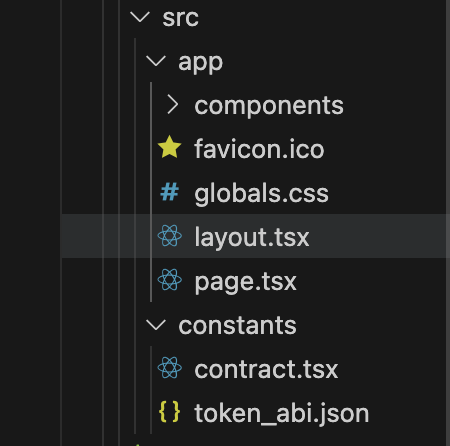Click the yellow star icon beside favicon.ico
This screenshot has width=450, height=446.
(x=169, y=147)
